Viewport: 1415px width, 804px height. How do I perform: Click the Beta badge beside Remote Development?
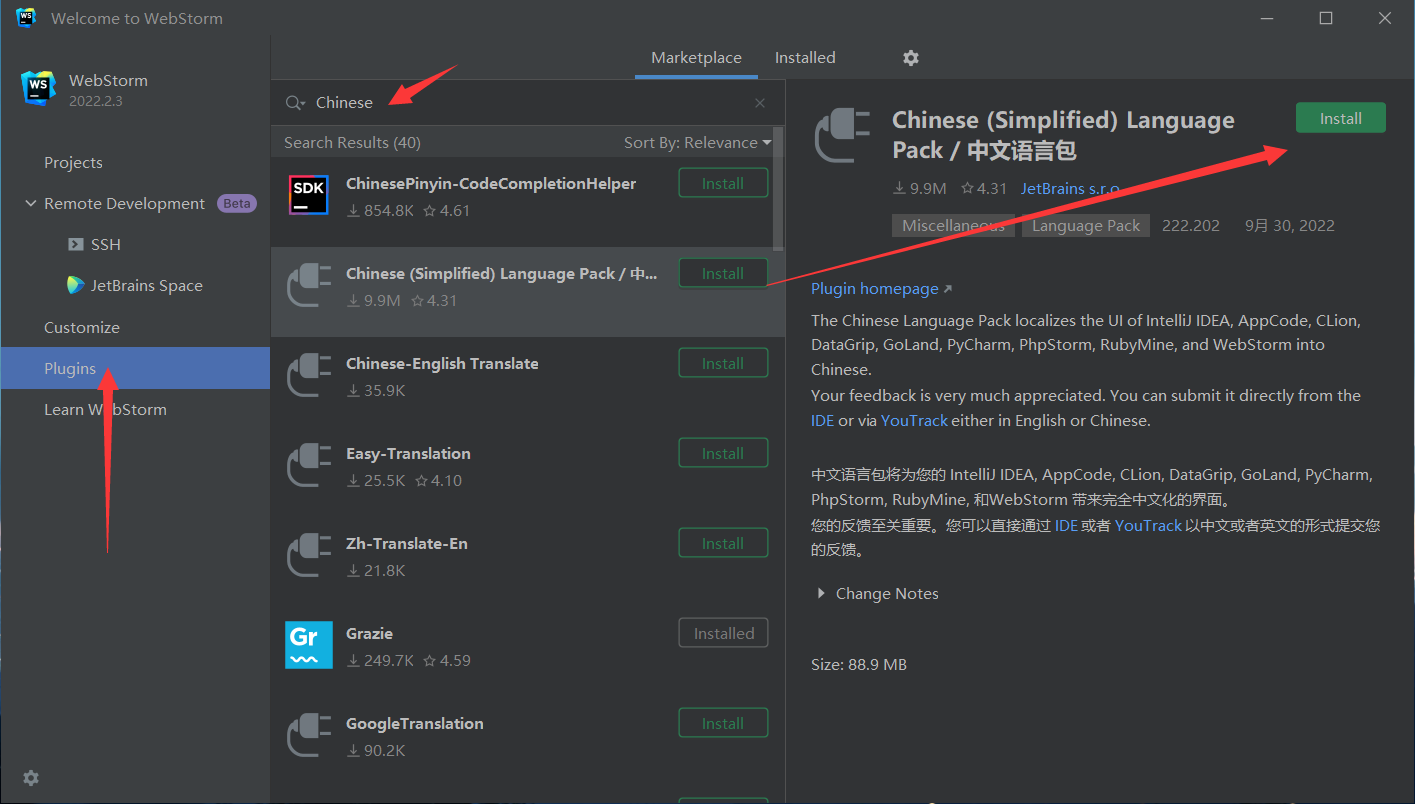(x=237, y=203)
